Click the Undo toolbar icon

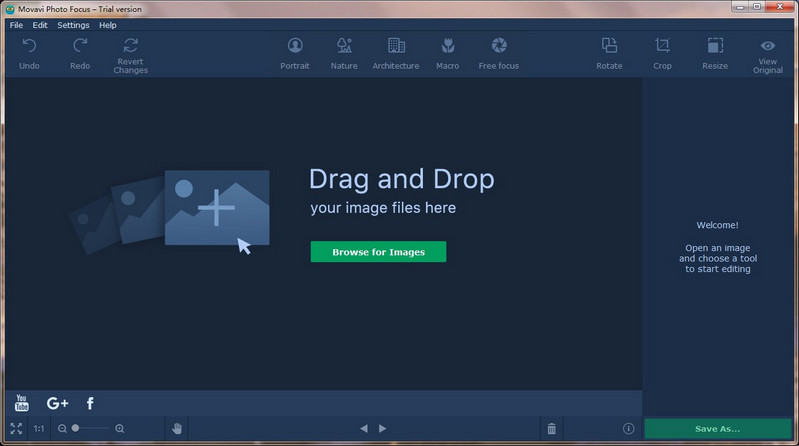tap(29, 46)
